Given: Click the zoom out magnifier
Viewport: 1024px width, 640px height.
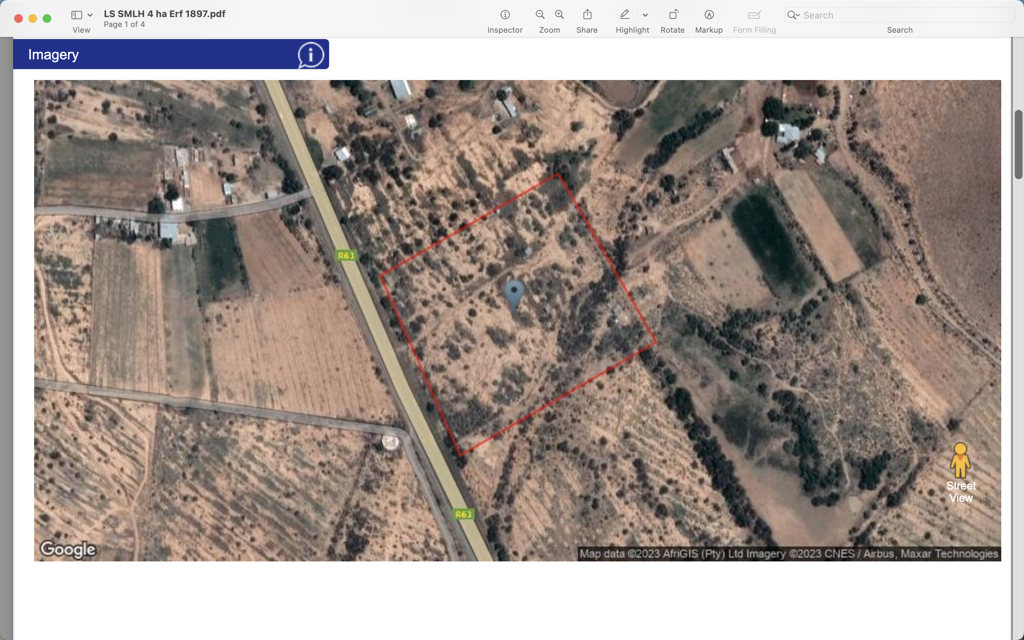Looking at the screenshot, I should [540, 15].
